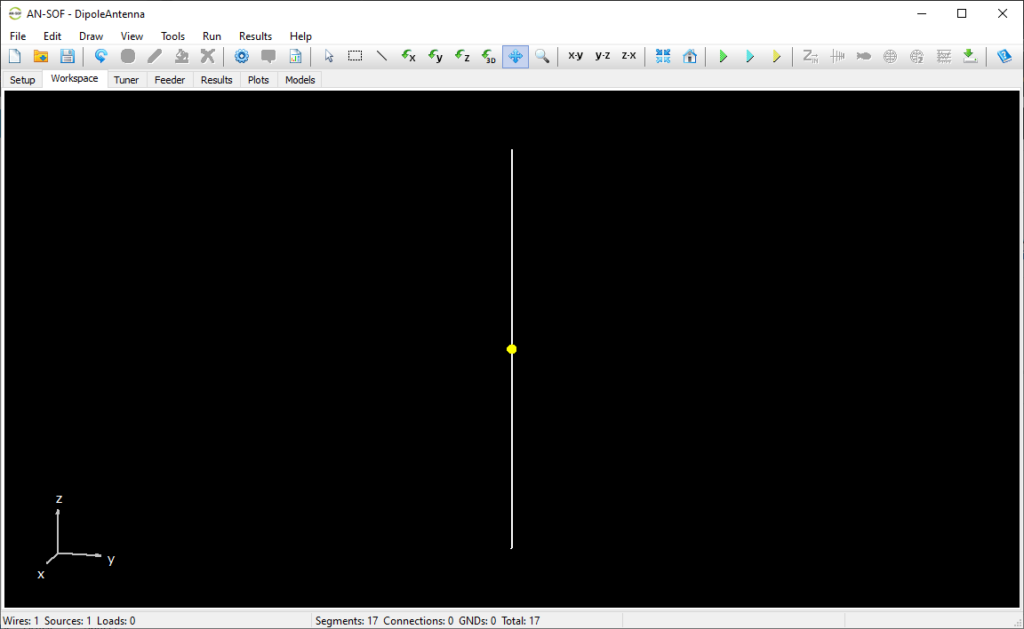
Task: Select the draw line tool
Action: 381,56
